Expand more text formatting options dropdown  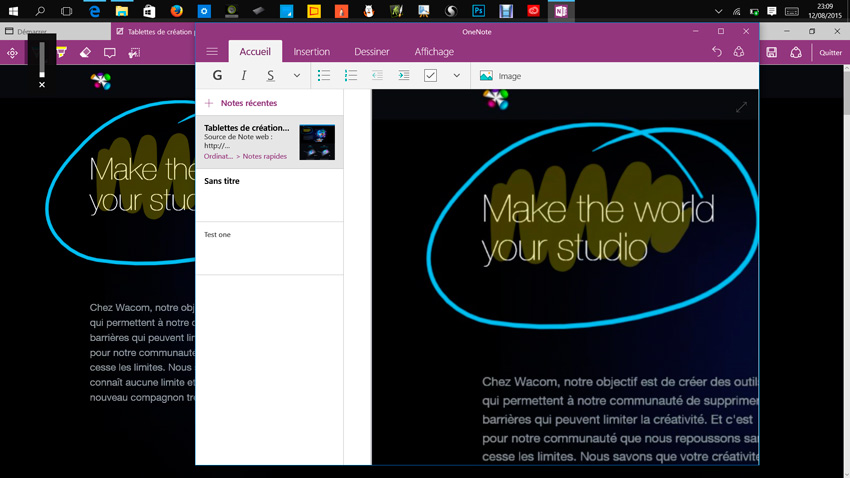click(297, 75)
